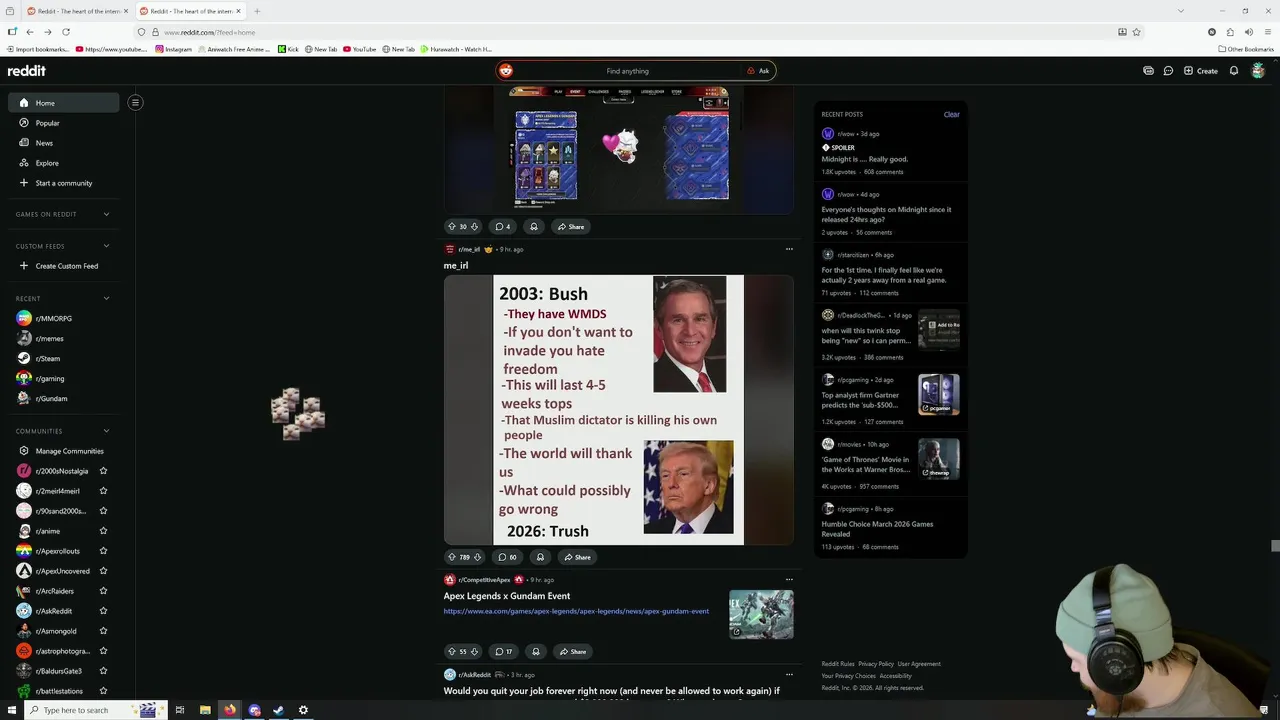Collapse the Games on Reddit section
1280x720 pixels.
click(106, 214)
